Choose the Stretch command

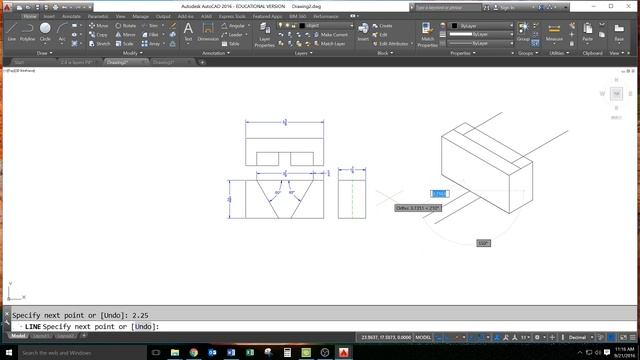point(100,44)
